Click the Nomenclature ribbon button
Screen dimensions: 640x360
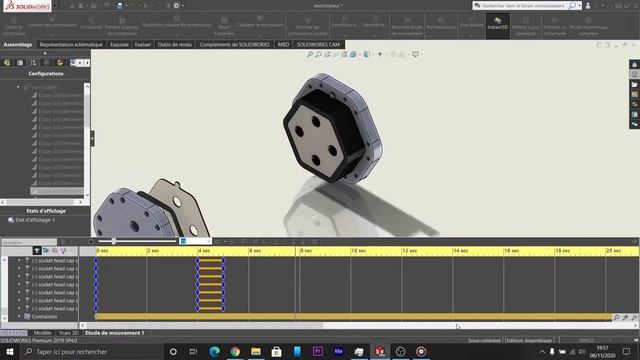441,24
